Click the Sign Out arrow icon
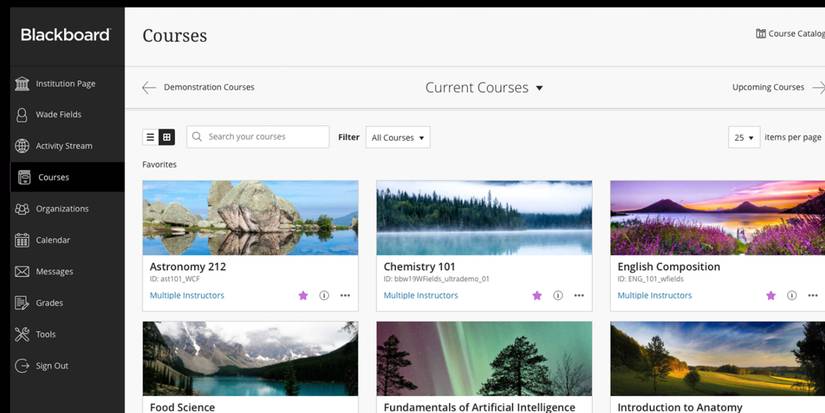Image resolution: width=825 pixels, height=413 pixels. pos(22,366)
